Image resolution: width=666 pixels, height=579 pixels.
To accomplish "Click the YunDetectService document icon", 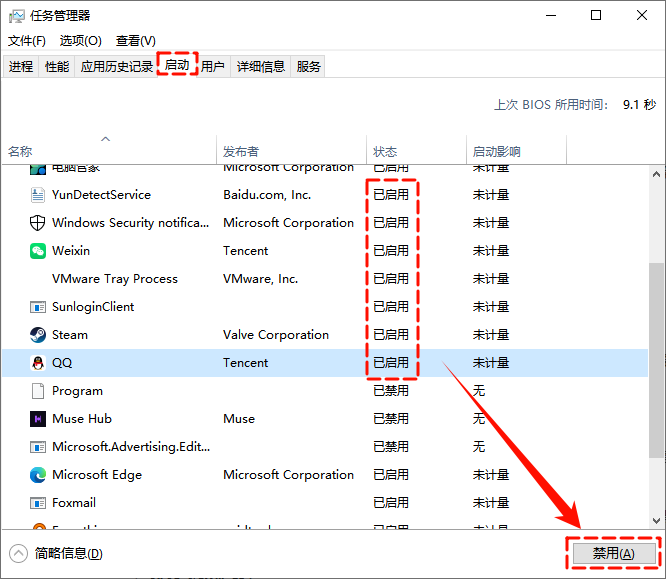I will 37,195.
